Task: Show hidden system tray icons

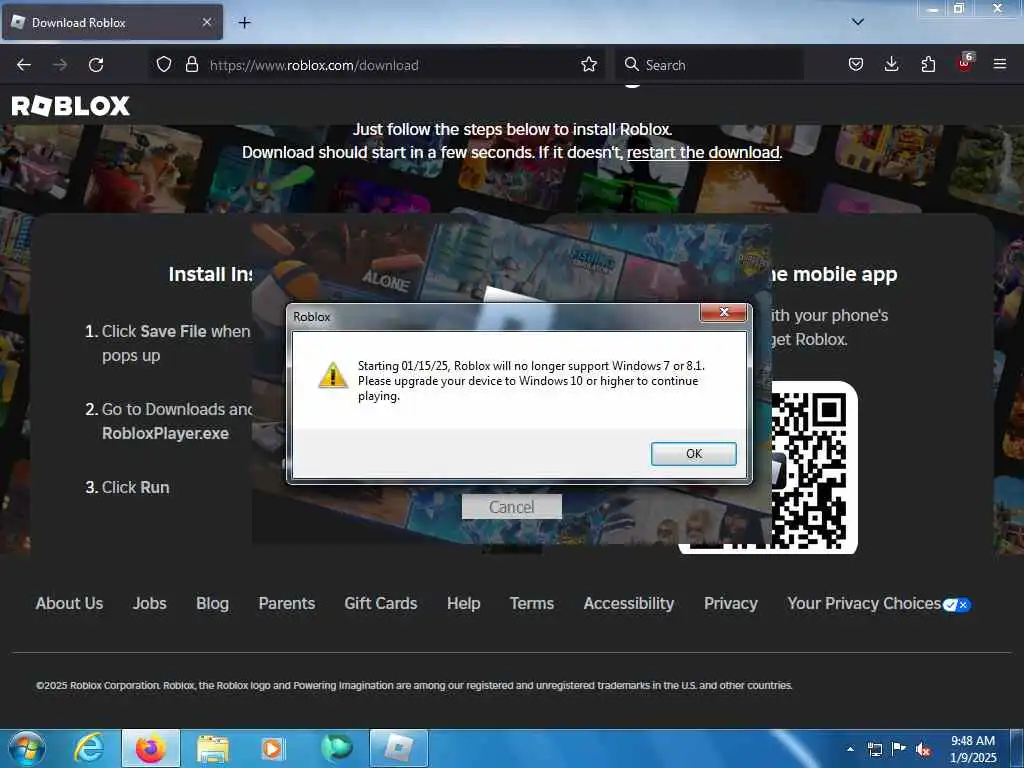Action: [x=850, y=749]
